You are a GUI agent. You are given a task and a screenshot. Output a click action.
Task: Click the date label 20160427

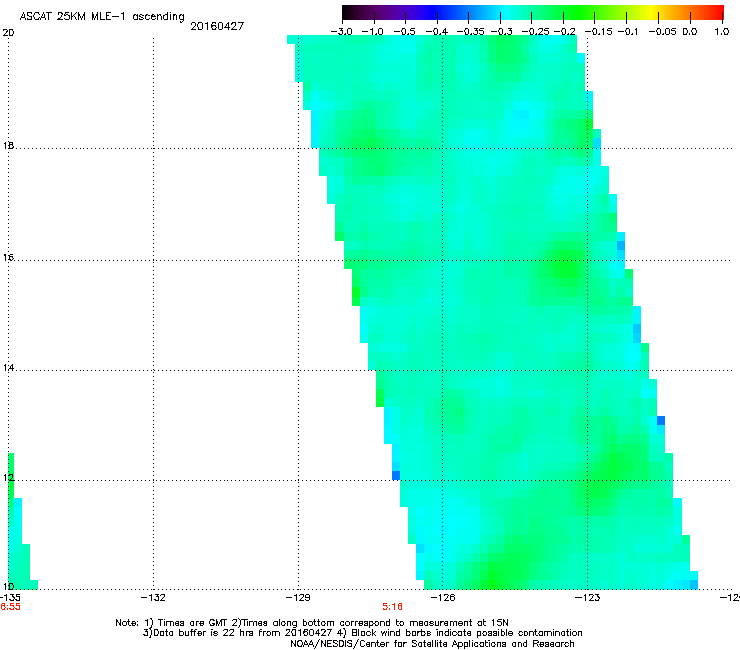pyautogui.click(x=217, y=26)
